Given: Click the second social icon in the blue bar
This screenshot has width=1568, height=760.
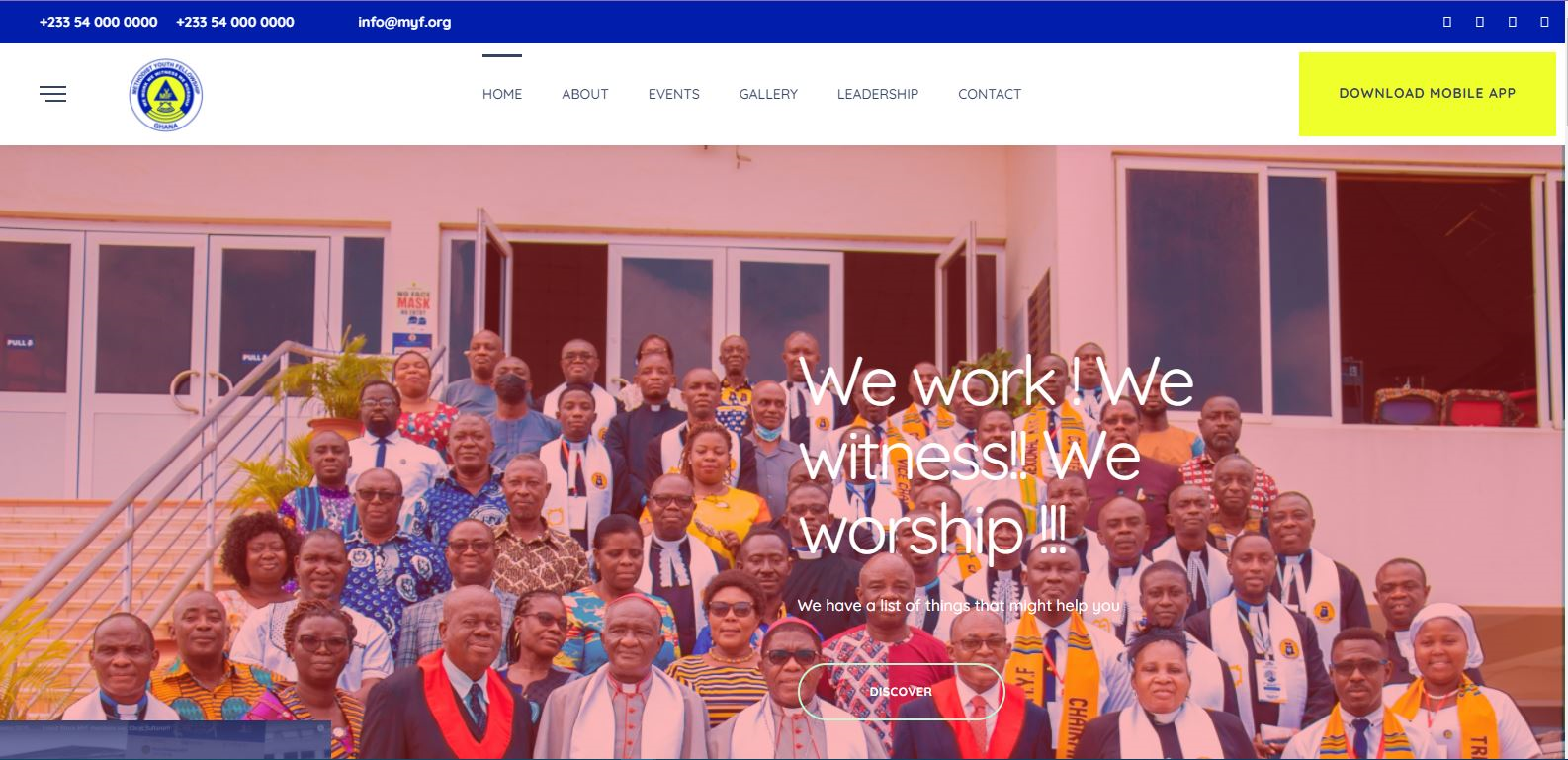Looking at the screenshot, I should tap(1480, 22).
